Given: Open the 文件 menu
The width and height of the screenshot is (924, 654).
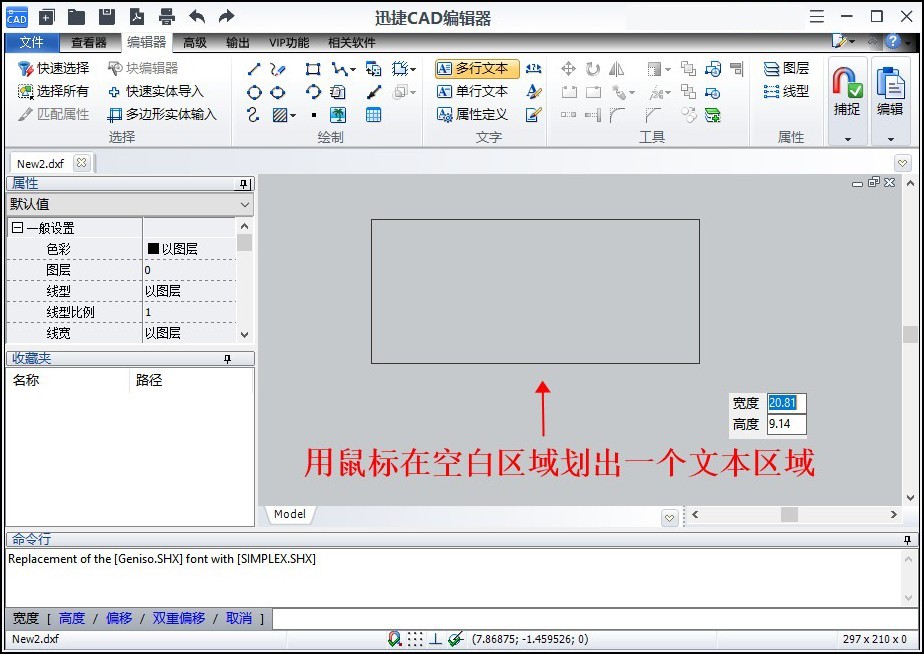Looking at the screenshot, I should coord(31,42).
